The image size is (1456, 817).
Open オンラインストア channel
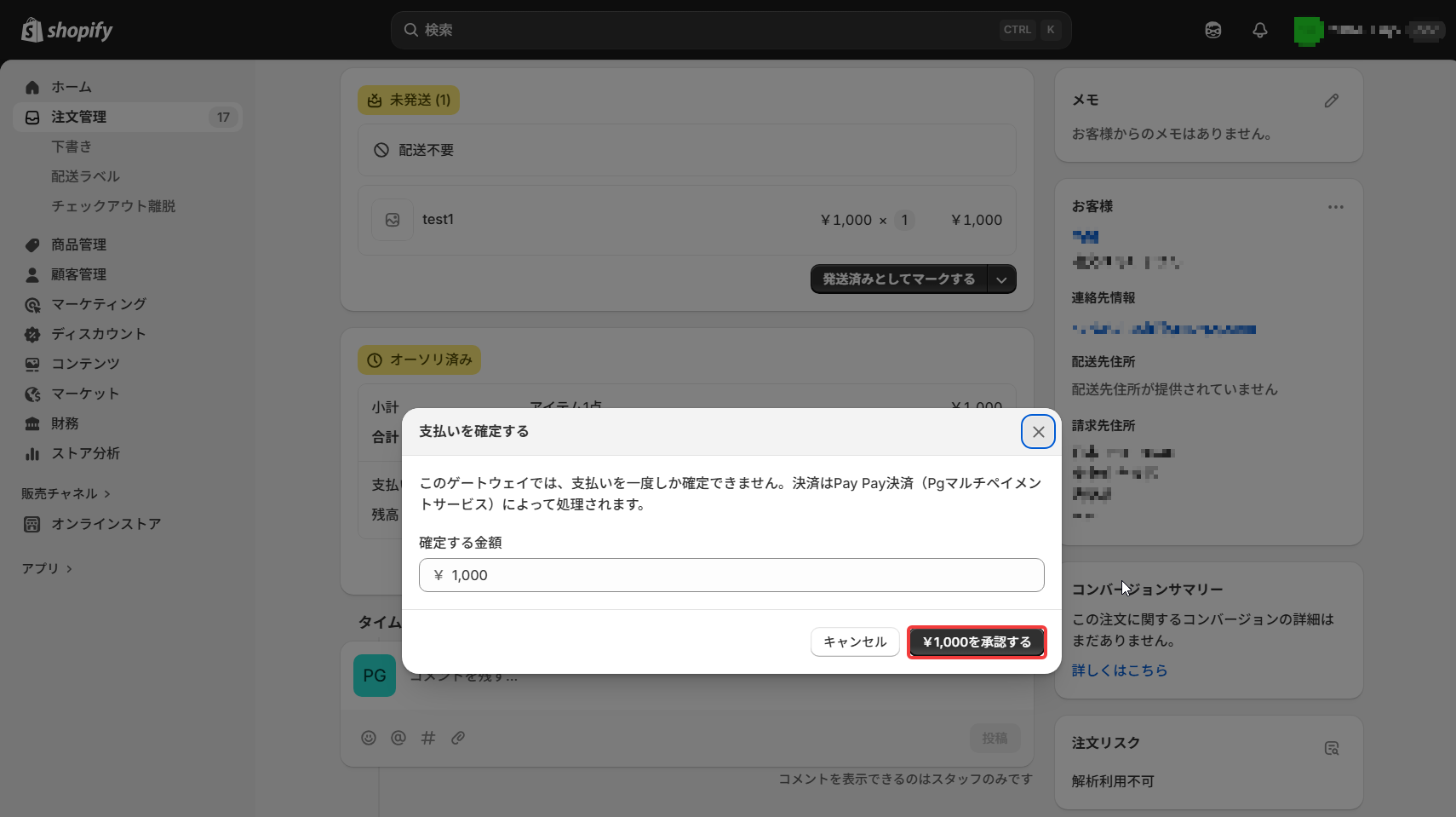click(x=106, y=524)
